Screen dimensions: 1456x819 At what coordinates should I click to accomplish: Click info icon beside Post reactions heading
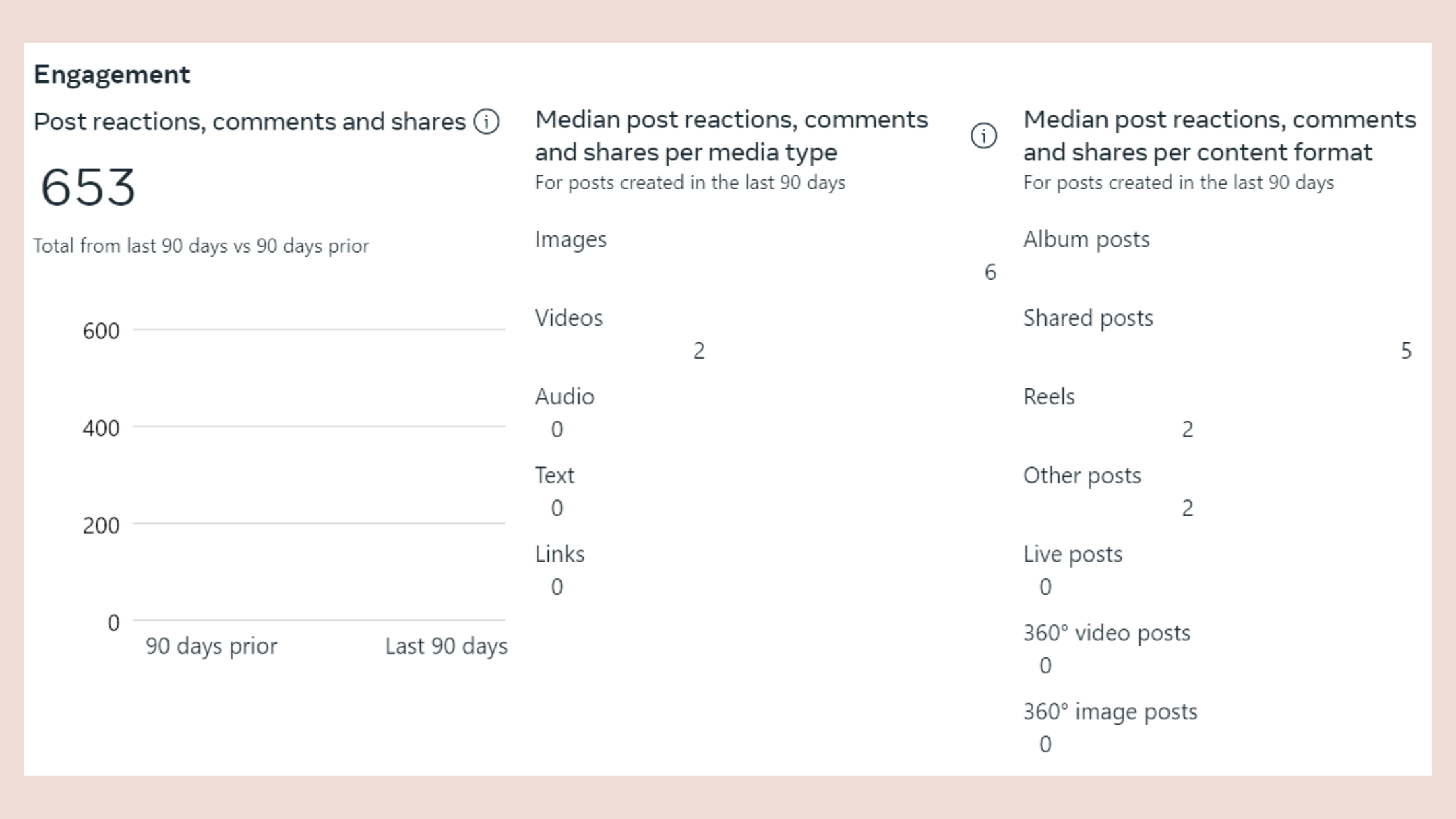click(x=486, y=122)
